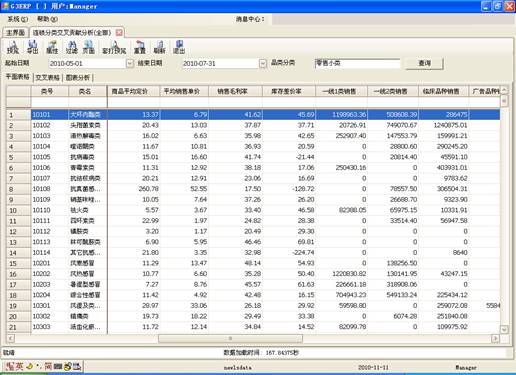The image size is (516, 375).
Task: Open the 系统 menu
Action: 18,19
